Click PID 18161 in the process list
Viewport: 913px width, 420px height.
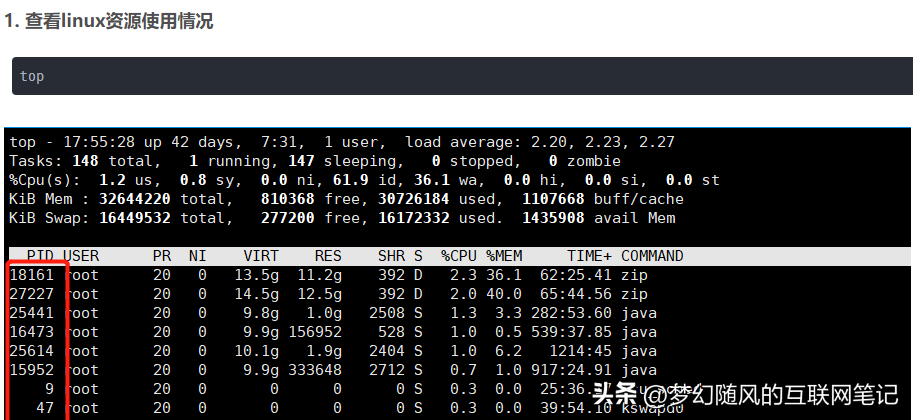click(x=31, y=275)
